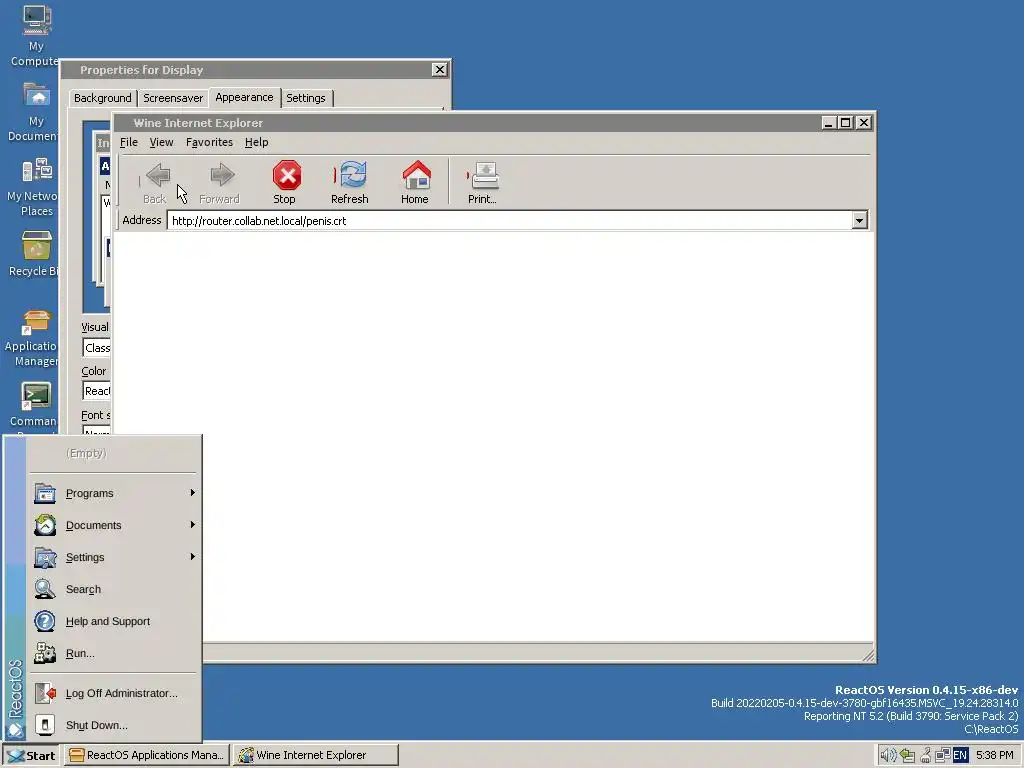This screenshot has width=1024, height=768.
Task: Click the Search magnifier icon in Start menu
Action: coord(45,589)
